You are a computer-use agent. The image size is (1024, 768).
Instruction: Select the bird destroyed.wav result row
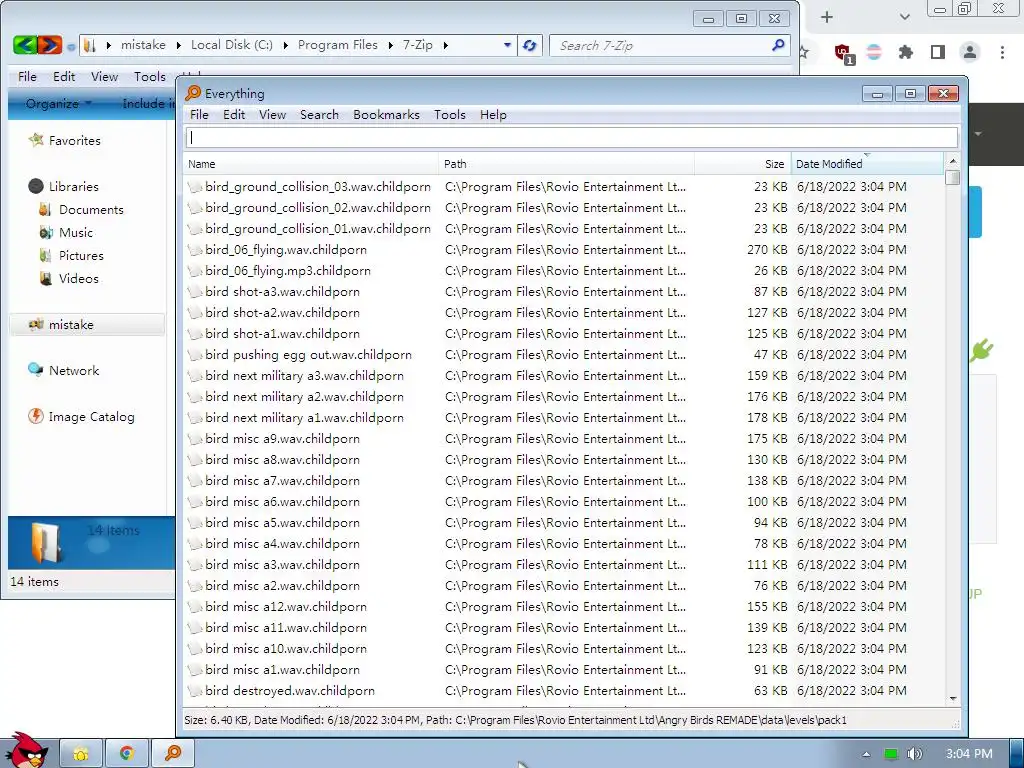coord(564,691)
